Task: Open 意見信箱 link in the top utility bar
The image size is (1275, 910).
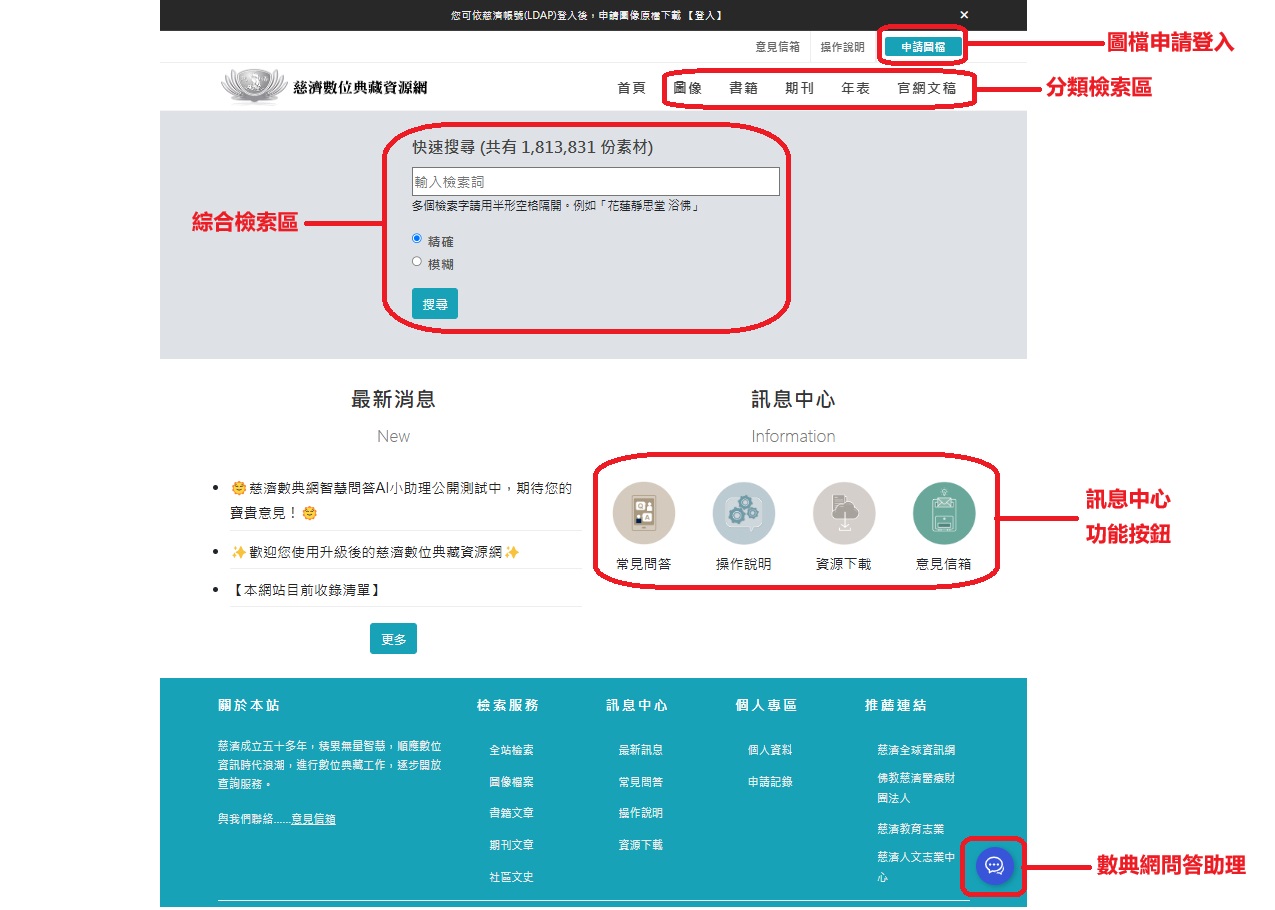Action: [777, 47]
